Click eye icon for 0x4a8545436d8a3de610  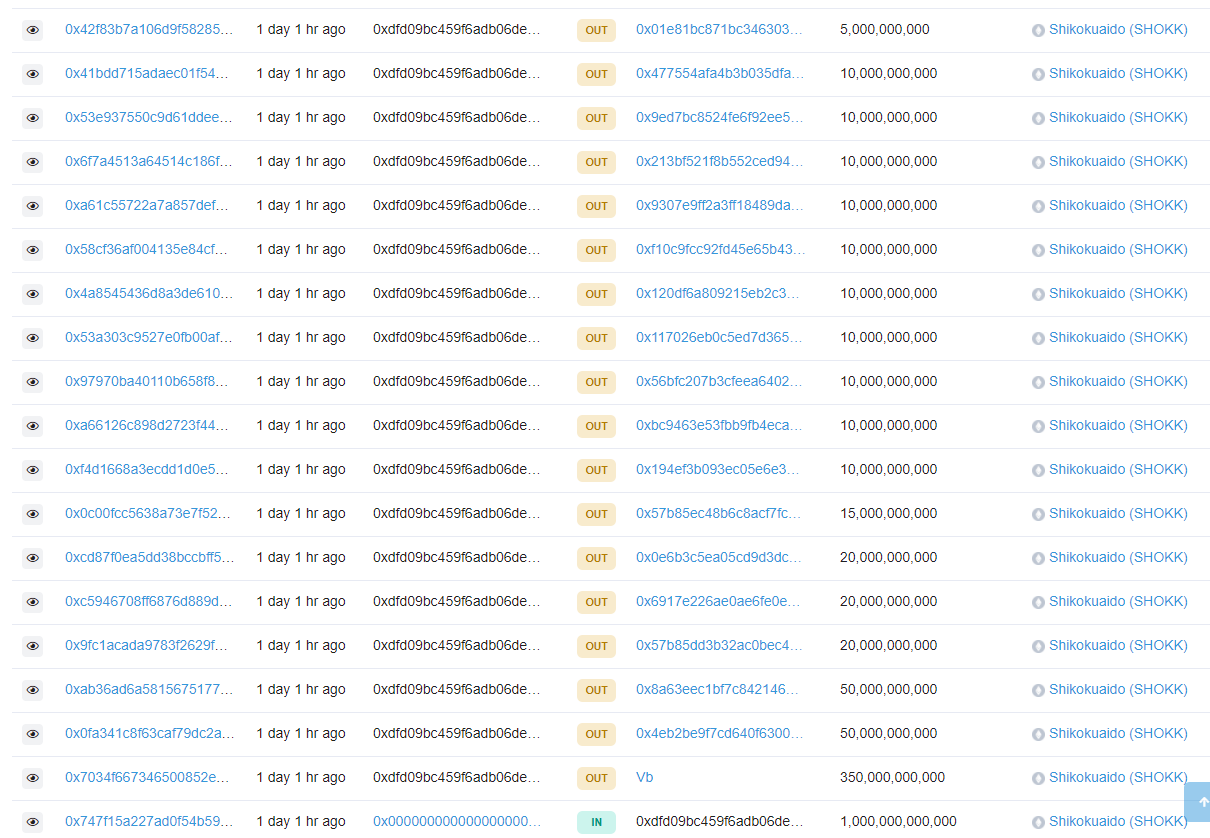pos(32,294)
